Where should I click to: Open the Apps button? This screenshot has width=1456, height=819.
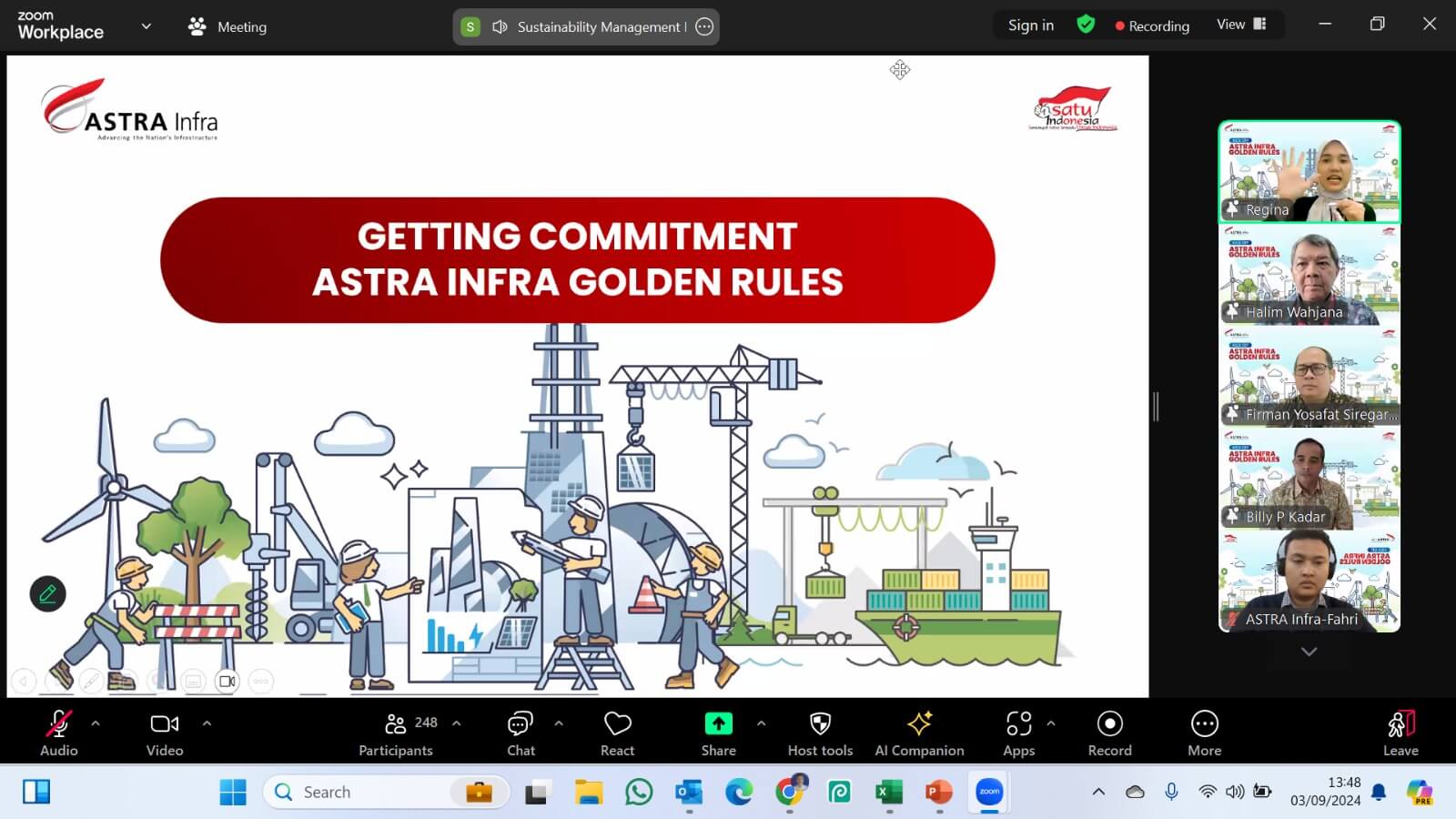[x=1019, y=733]
